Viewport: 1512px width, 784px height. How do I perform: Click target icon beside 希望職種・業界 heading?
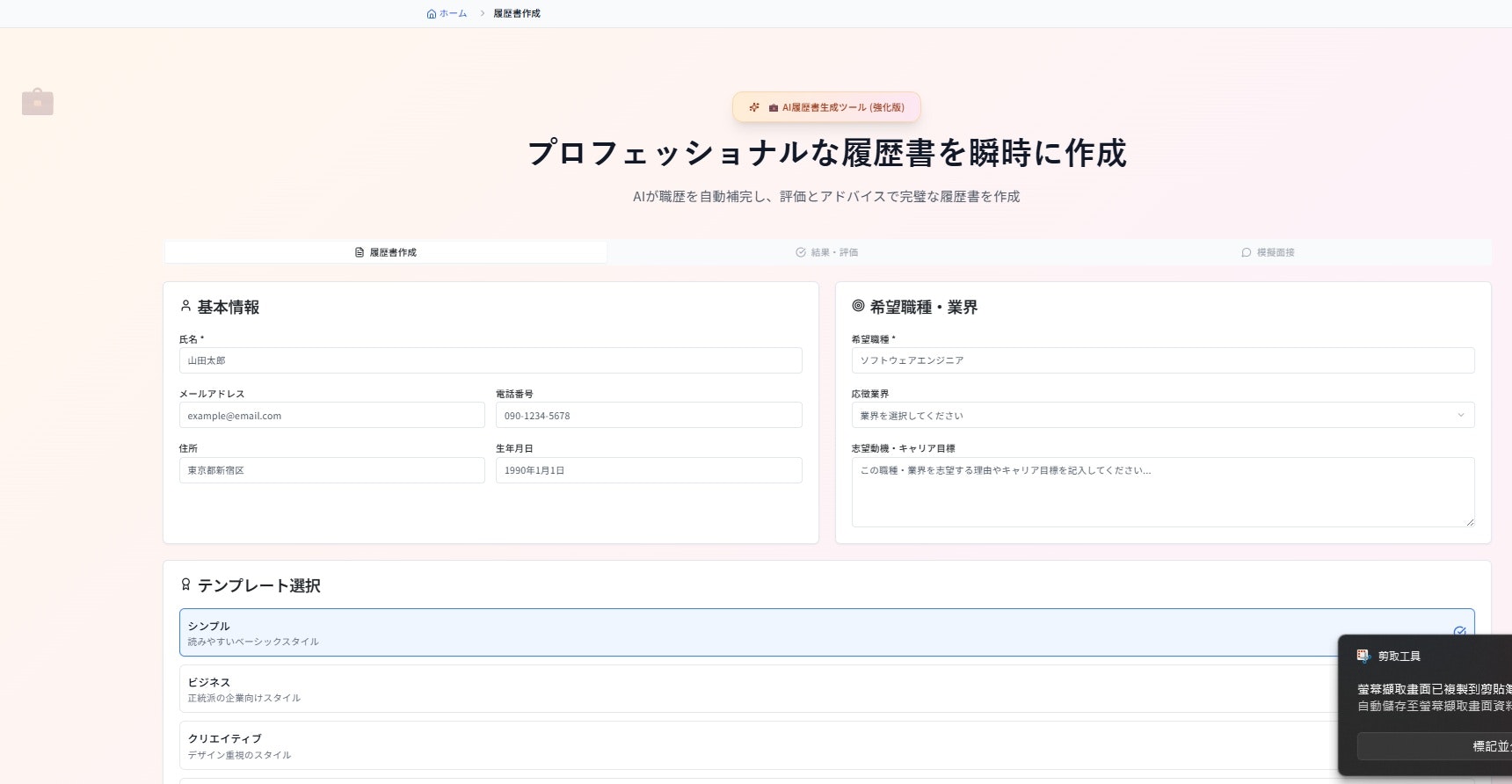point(858,306)
